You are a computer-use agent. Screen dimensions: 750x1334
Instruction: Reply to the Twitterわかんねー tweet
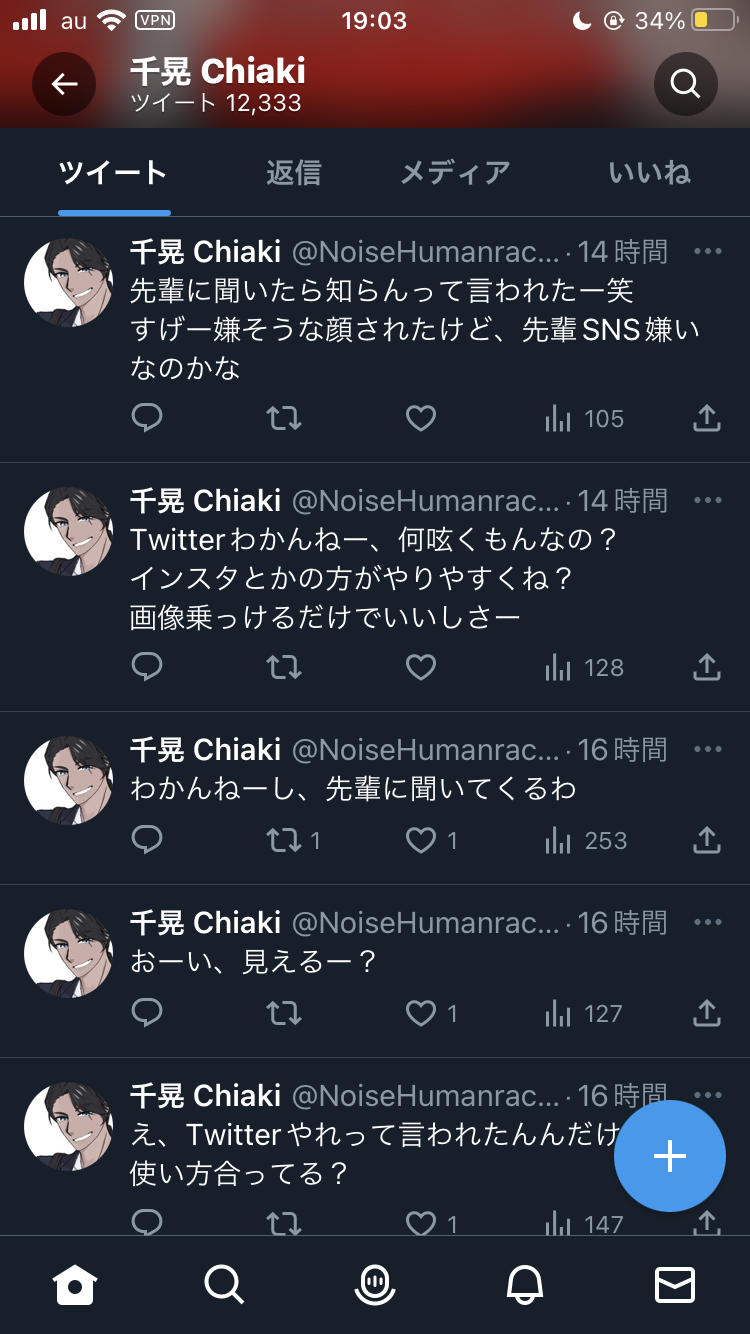point(147,667)
